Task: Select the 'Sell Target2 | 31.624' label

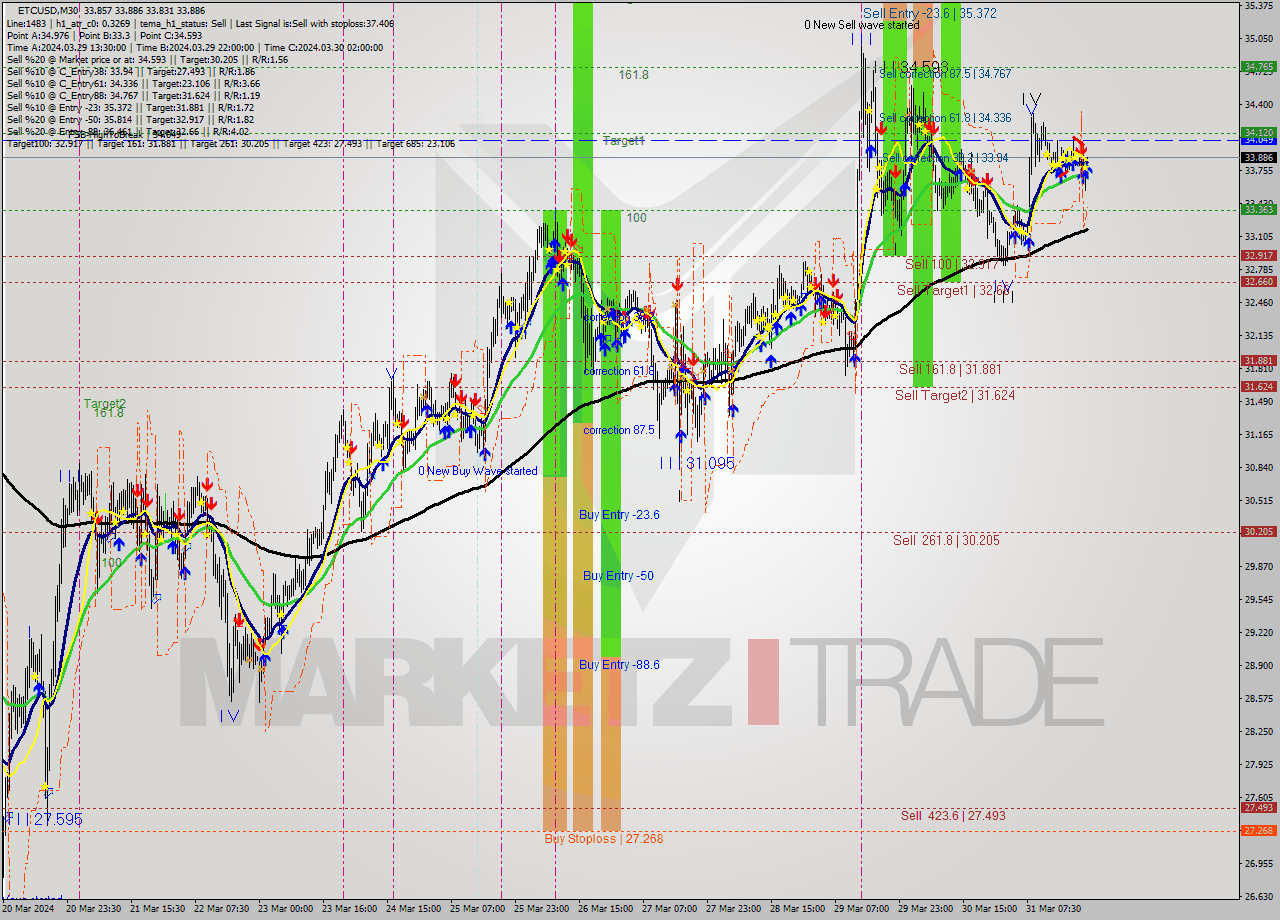Action: pos(955,395)
